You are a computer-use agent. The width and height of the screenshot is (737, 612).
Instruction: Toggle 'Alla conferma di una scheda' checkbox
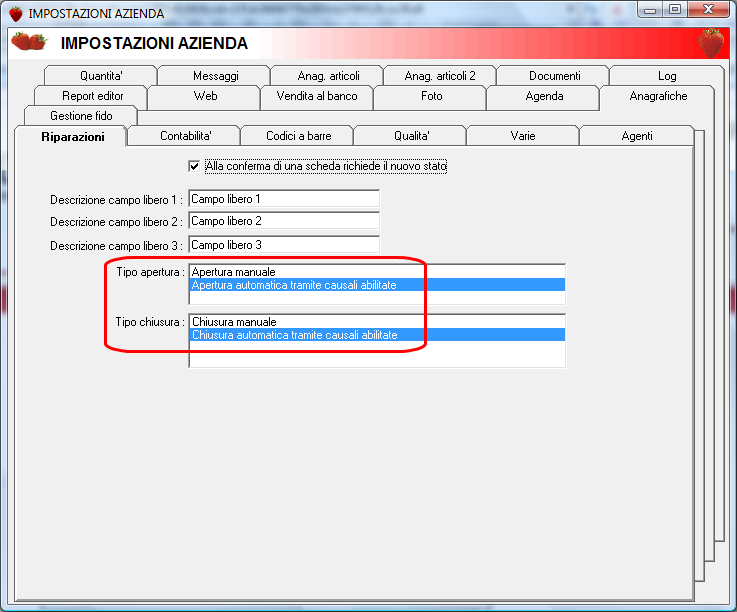[x=194, y=166]
